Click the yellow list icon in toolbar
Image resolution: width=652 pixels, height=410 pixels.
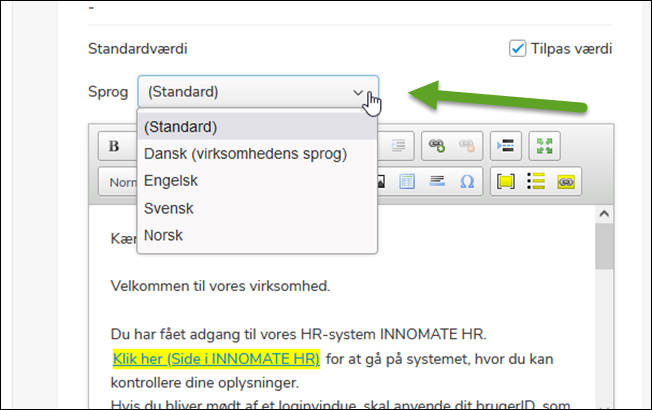point(536,183)
